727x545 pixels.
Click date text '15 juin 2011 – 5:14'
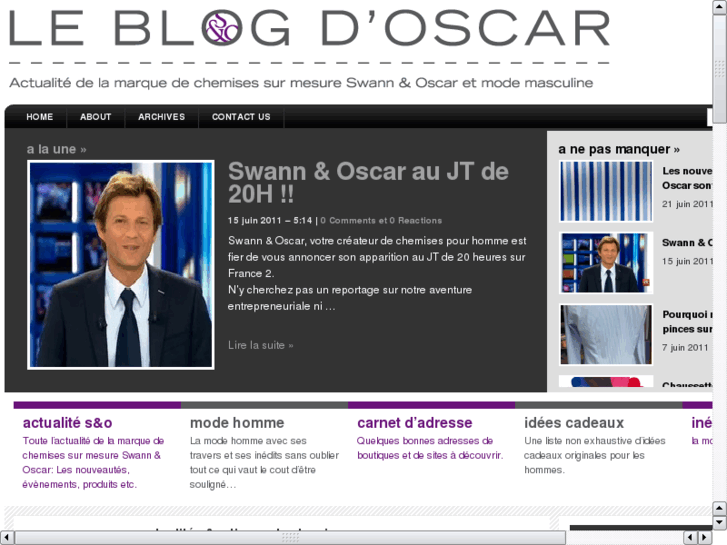click(270, 221)
